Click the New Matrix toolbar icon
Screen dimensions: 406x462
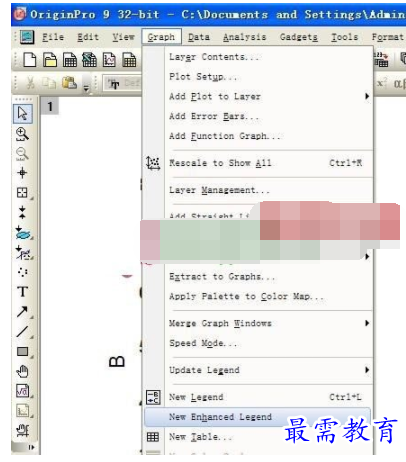[129, 60]
